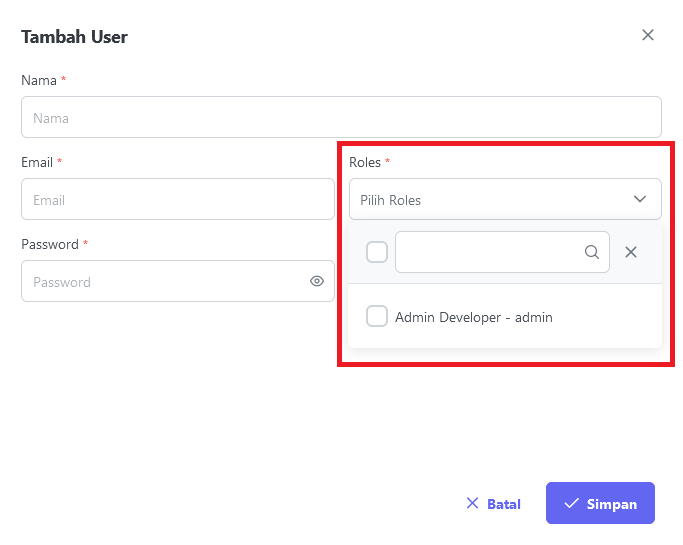The width and height of the screenshot is (683, 545).
Task: Click the search magnifier icon in roles filter
Action: pyautogui.click(x=592, y=252)
